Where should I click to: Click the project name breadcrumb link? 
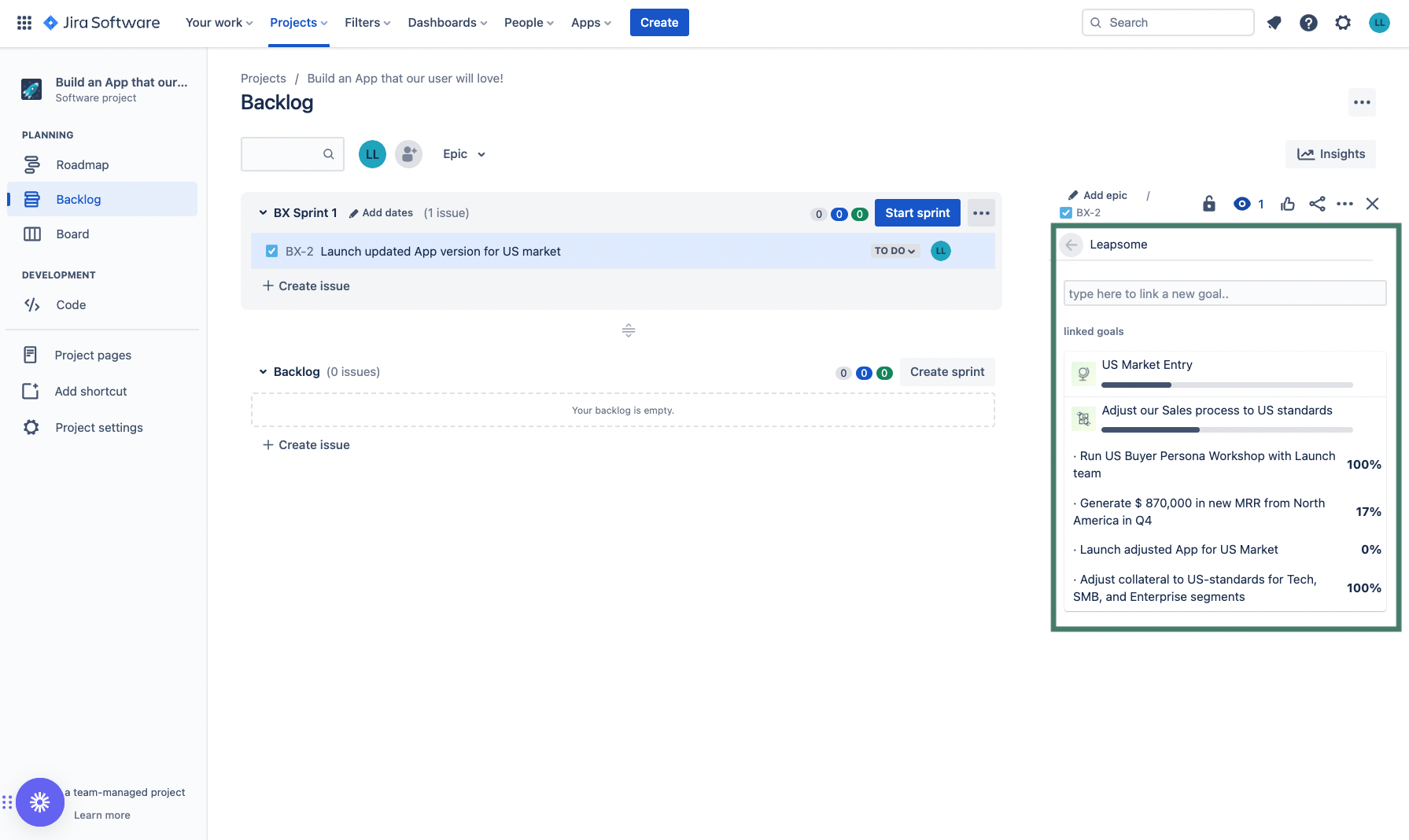click(x=405, y=79)
